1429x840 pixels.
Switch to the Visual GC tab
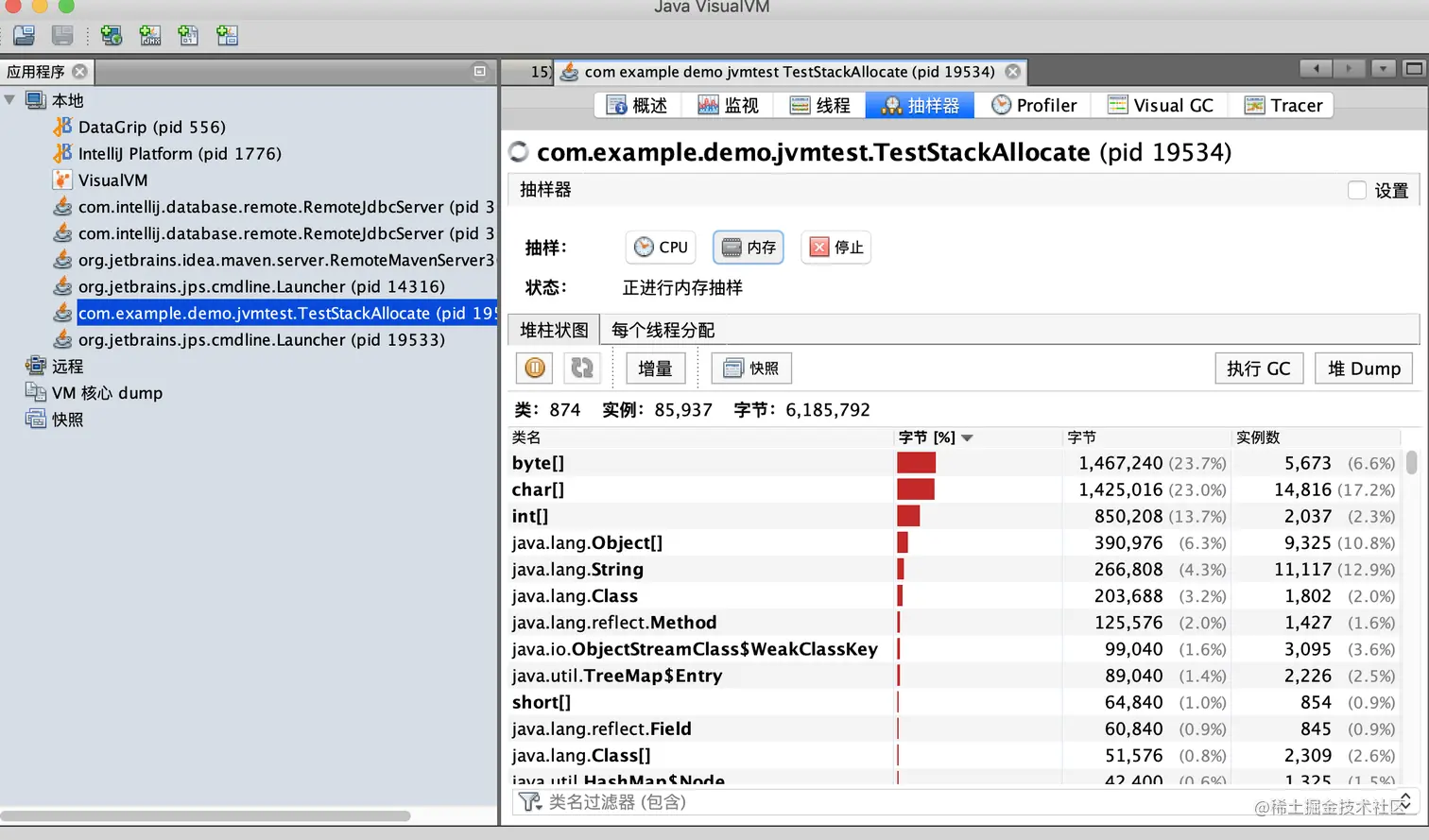click(1161, 105)
